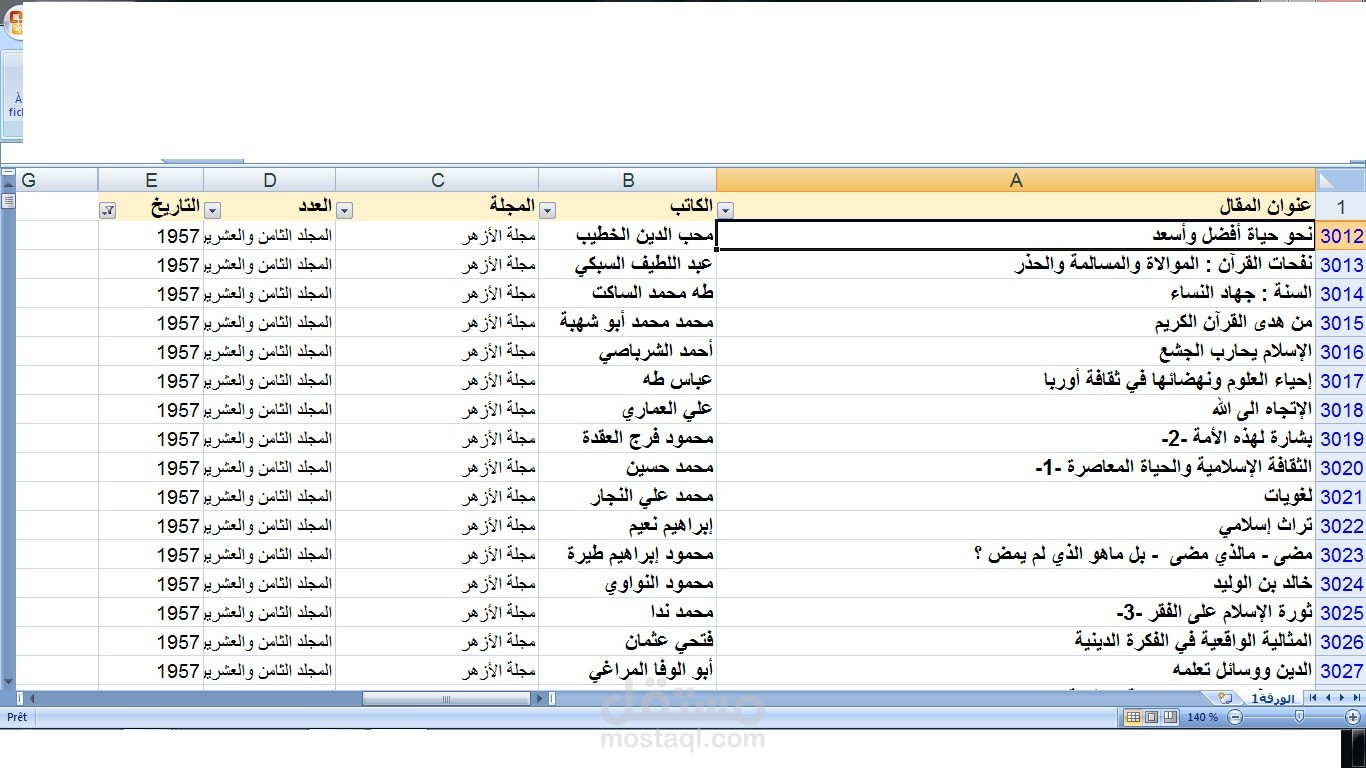The image size is (1366, 768).
Task: Click author cell 'محب الدين الخطيب'
Action: [x=628, y=236]
